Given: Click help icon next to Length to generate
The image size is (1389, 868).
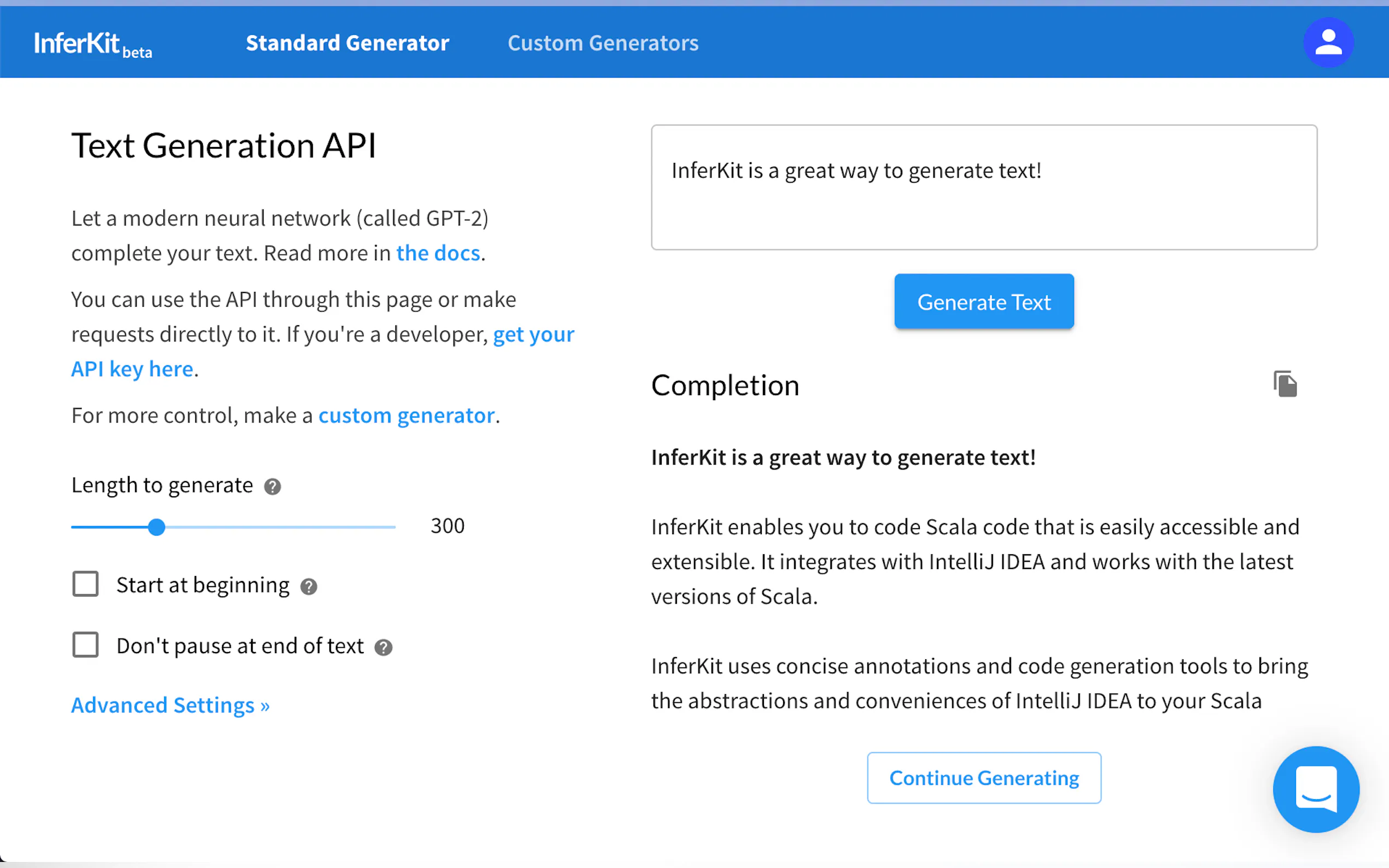Looking at the screenshot, I should (x=272, y=487).
